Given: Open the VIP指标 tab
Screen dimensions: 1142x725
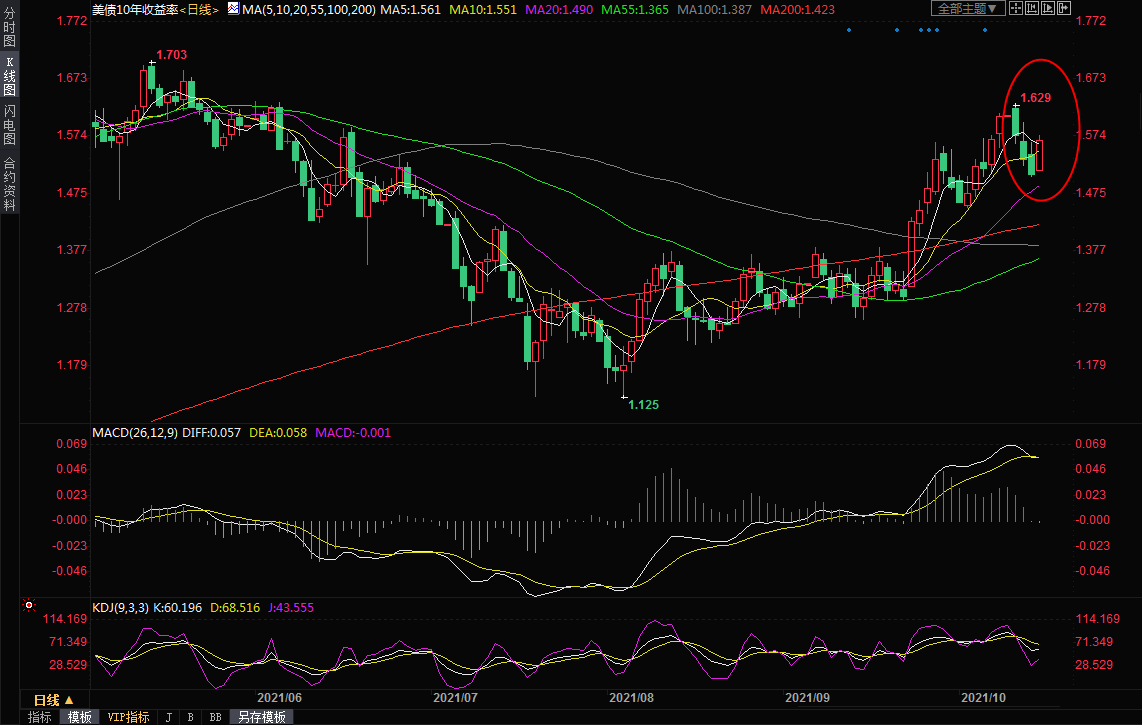Looking at the screenshot, I should pyautogui.click(x=128, y=717).
